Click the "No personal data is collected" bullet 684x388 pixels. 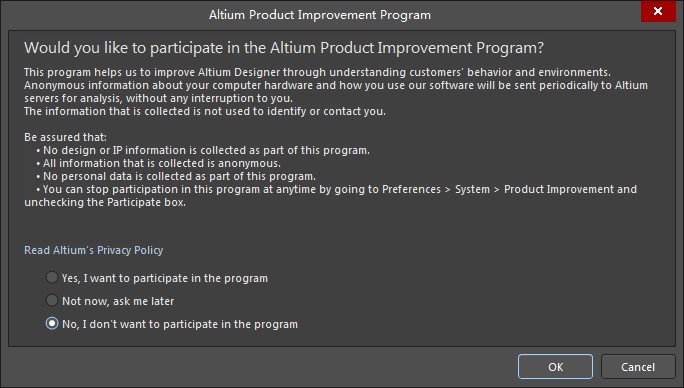click(176, 176)
